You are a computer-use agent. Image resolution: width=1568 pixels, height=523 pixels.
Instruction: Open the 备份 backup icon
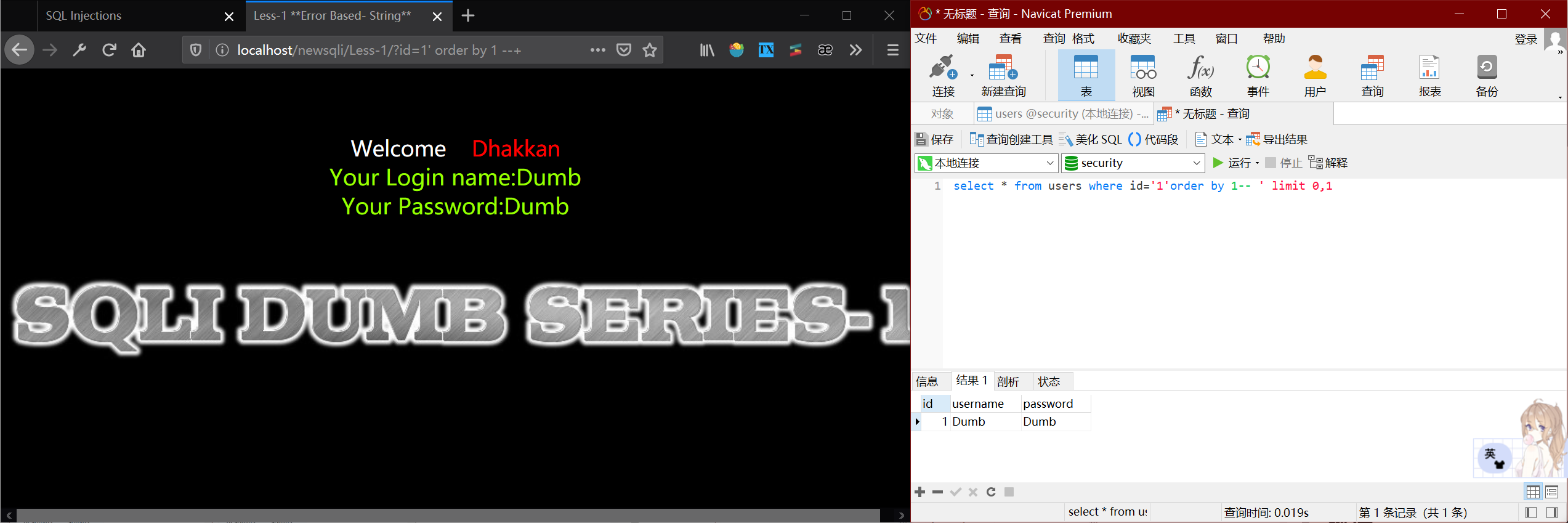(x=1487, y=76)
